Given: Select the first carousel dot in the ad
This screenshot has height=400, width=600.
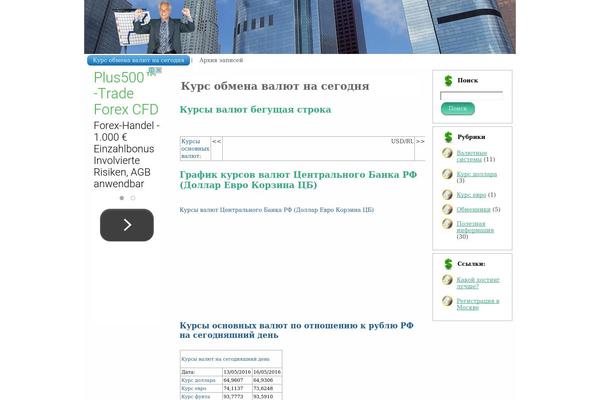Looking at the screenshot, I should 122,198.
